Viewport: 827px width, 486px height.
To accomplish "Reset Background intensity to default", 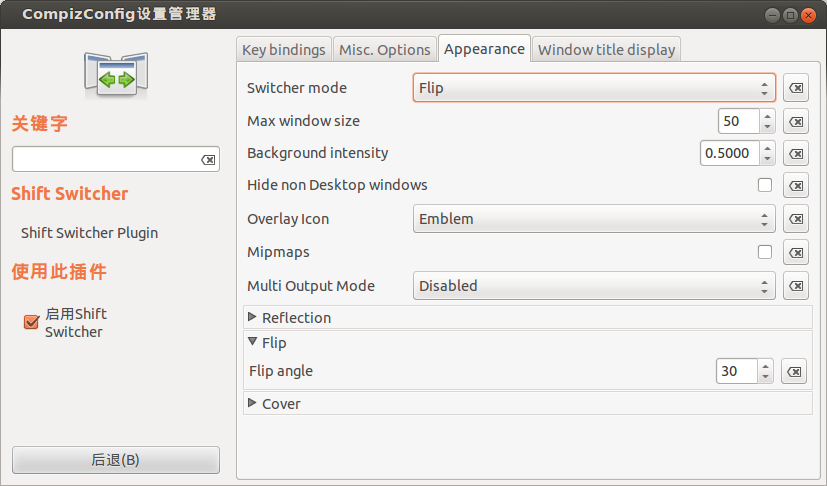I will [796, 154].
